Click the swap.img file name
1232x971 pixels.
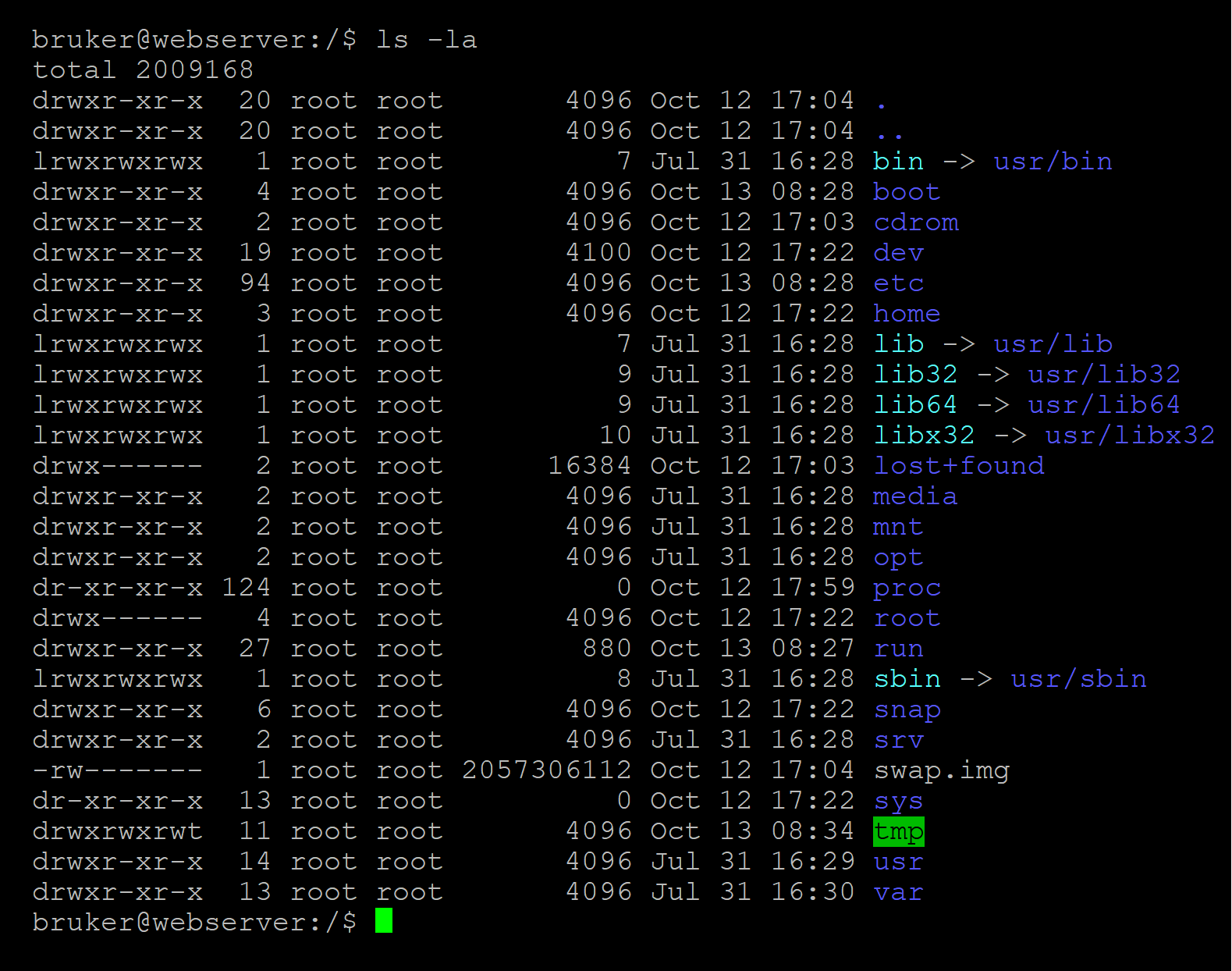pos(941,771)
